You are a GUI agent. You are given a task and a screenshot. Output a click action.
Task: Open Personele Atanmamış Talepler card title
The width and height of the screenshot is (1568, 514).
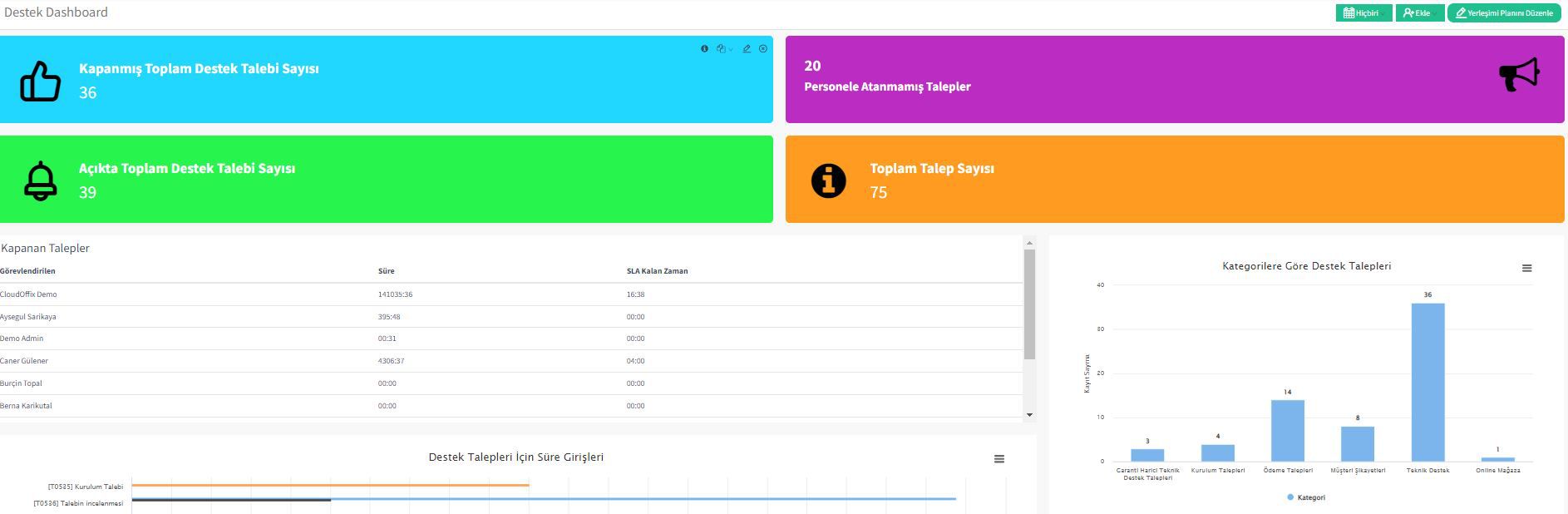click(887, 86)
